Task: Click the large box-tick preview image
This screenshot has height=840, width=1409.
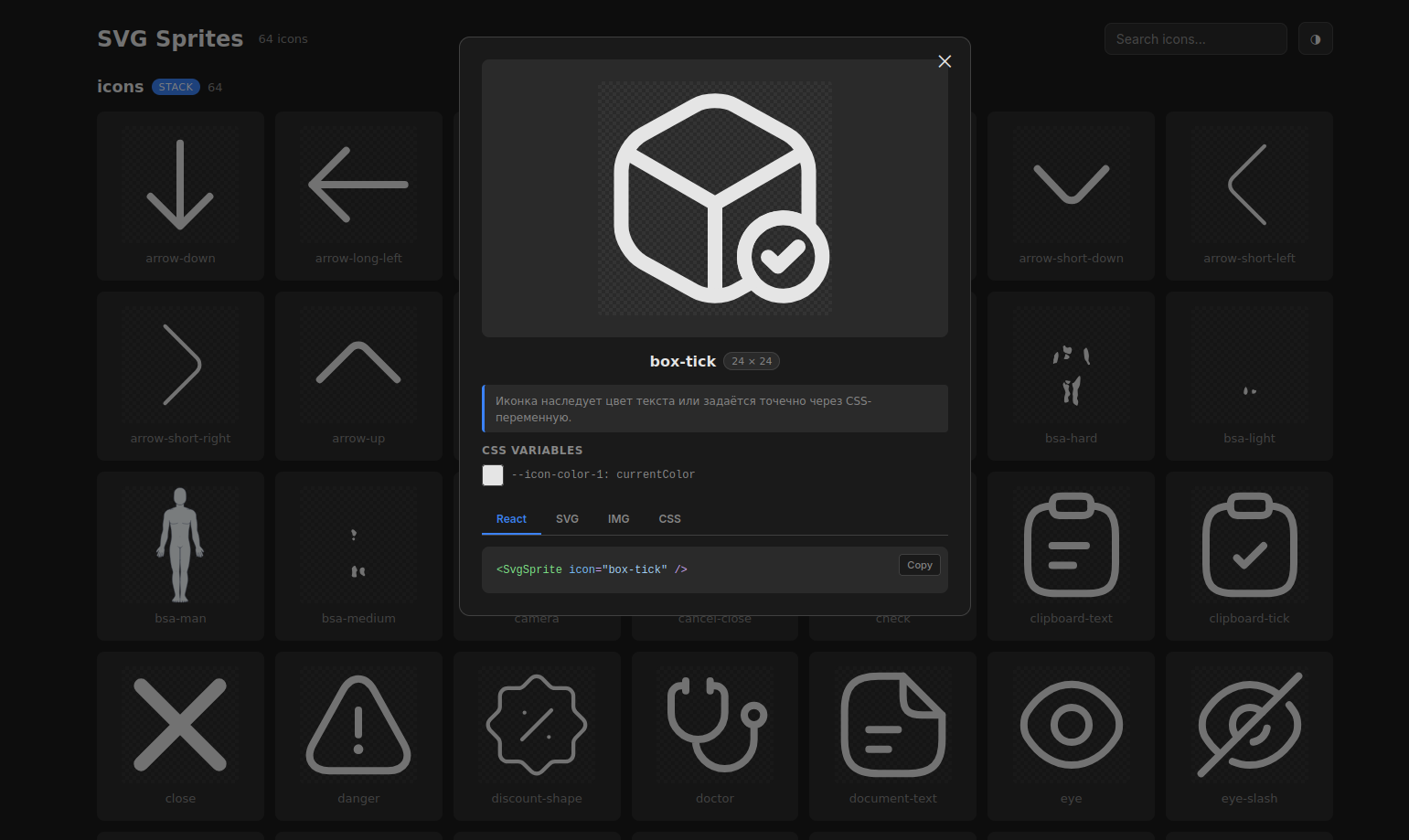Action: click(715, 198)
